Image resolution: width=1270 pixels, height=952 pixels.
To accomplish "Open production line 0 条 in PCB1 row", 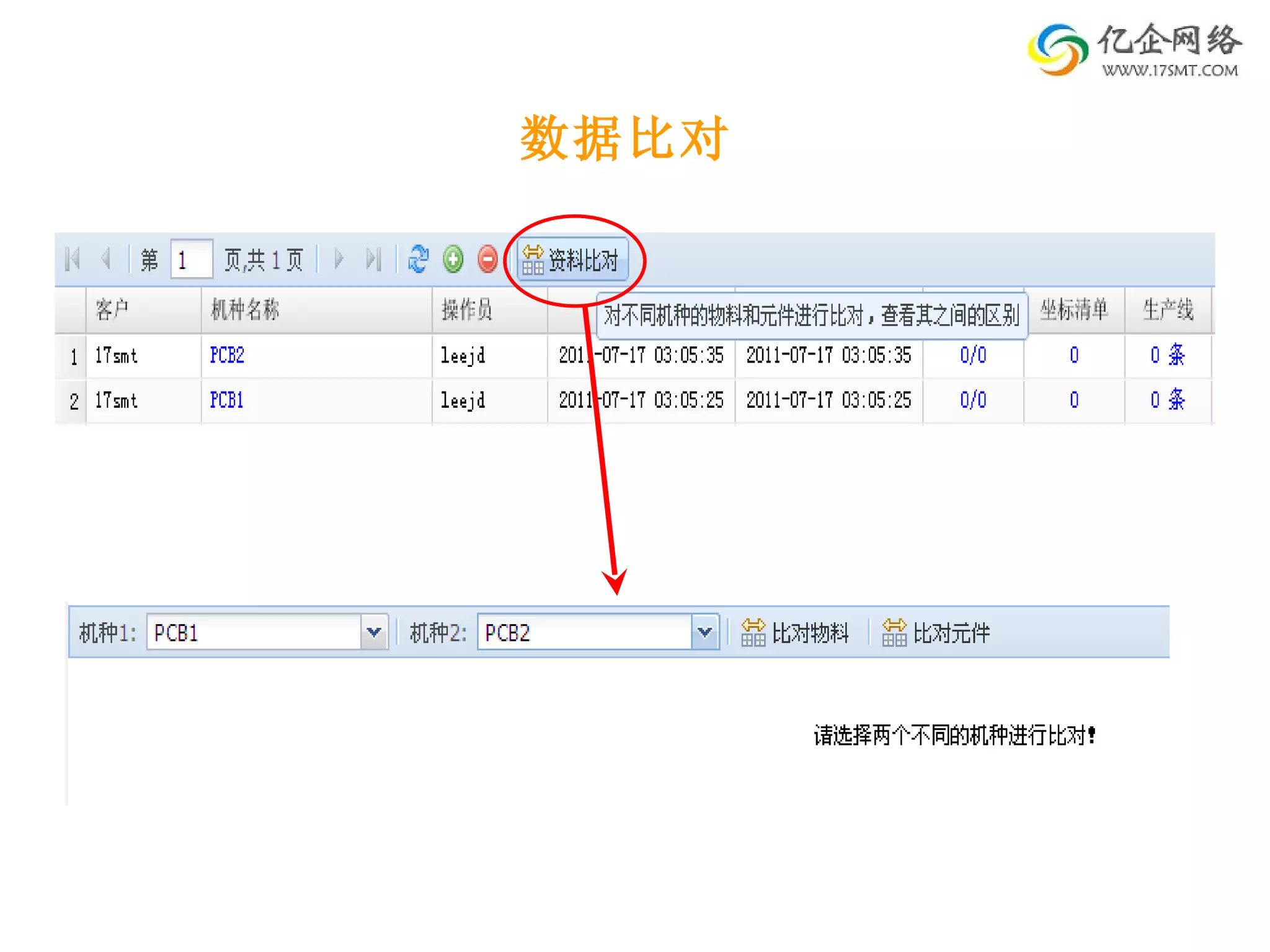I will click(x=1168, y=400).
